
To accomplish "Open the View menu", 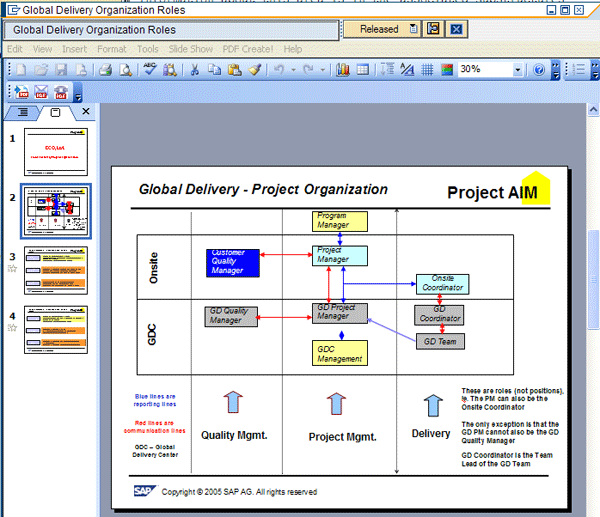I will [x=42, y=49].
